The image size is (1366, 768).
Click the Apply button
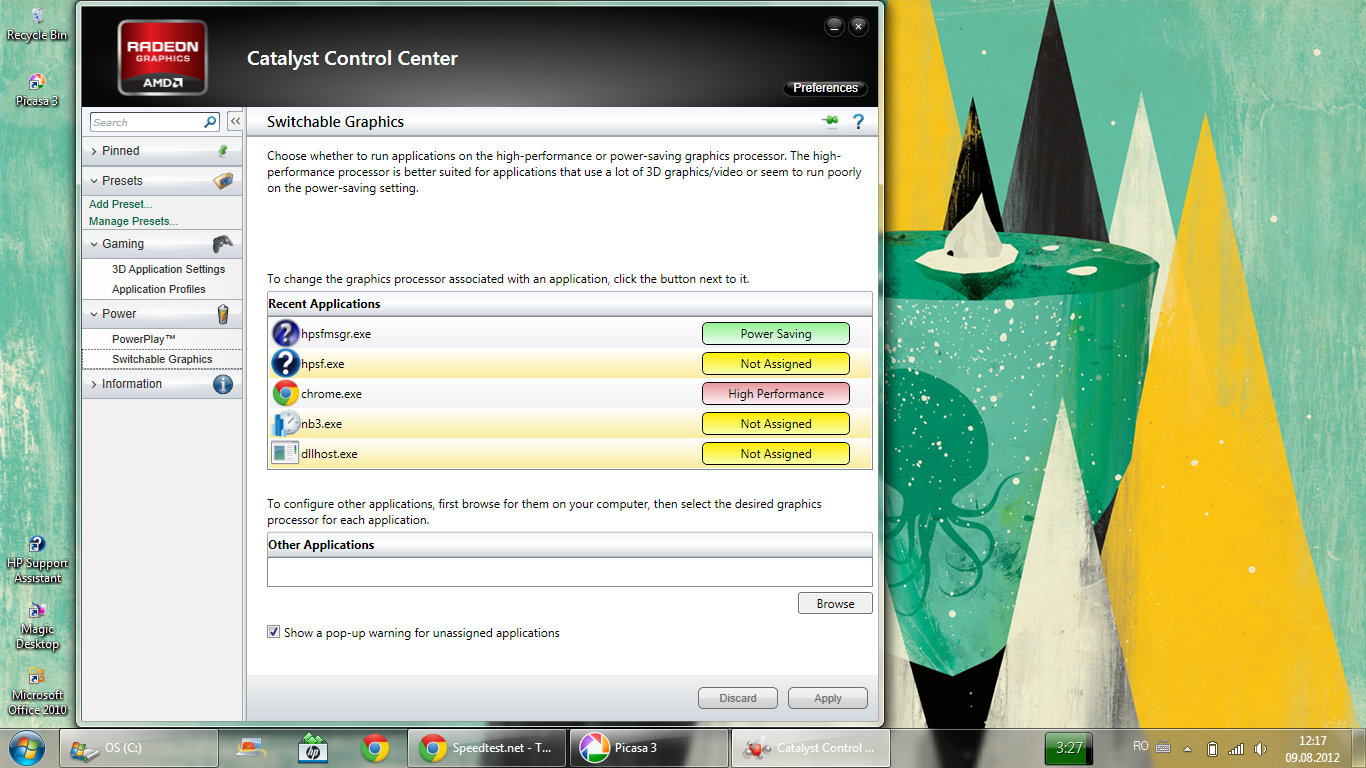[828, 698]
